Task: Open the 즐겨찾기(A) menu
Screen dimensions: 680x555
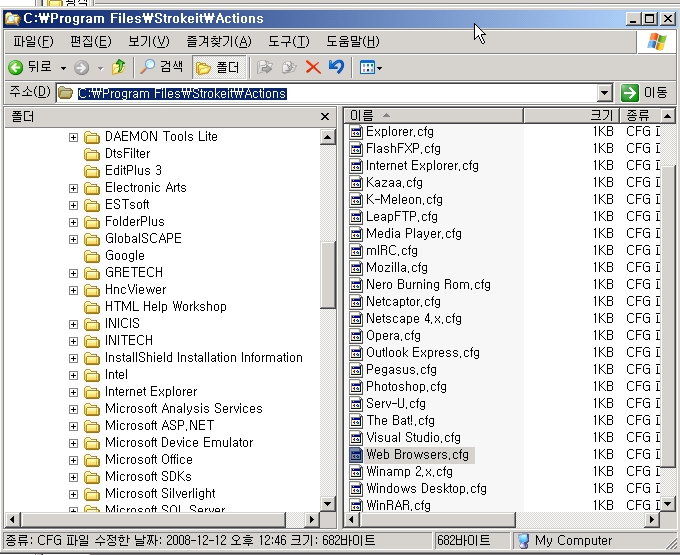Action: point(219,42)
